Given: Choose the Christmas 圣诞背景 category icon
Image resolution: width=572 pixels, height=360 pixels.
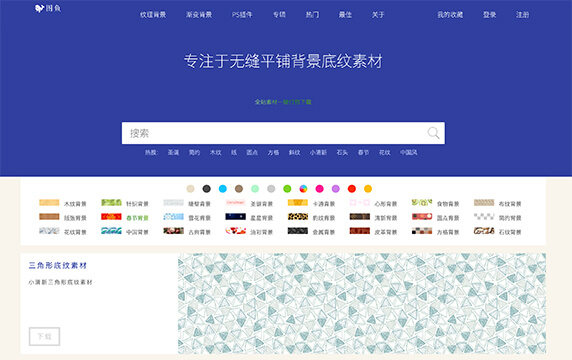Looking at the screenshot, I should [235, 202].
